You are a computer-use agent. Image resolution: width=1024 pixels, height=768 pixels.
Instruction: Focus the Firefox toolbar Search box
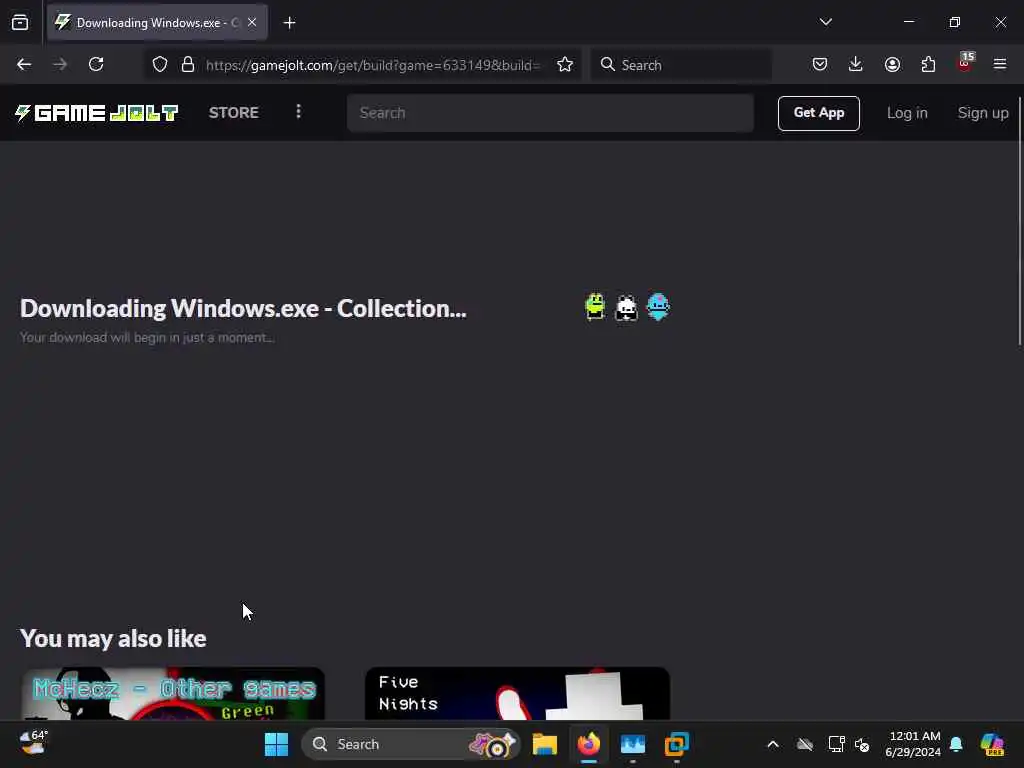(x=680, y=65)
